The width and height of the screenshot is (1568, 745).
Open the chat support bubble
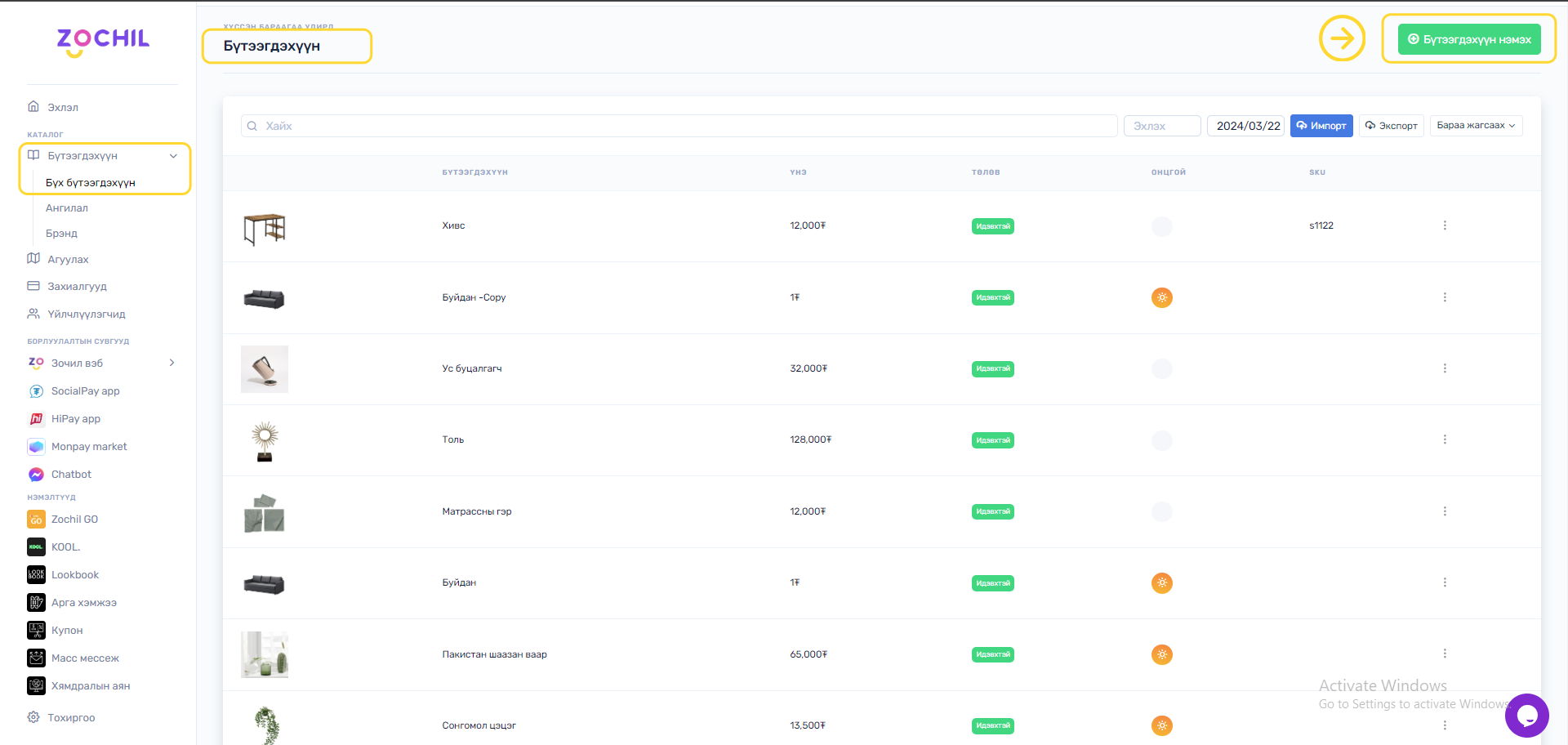[1526, 716]
